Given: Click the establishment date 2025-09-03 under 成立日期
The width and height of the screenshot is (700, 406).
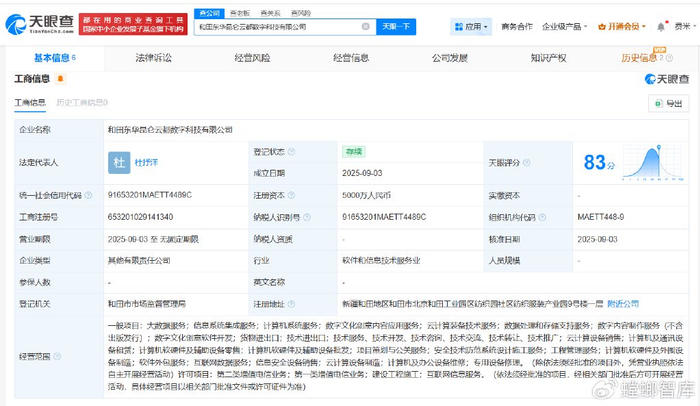Looking at the screenshot, I should click(x=362, y=173).
